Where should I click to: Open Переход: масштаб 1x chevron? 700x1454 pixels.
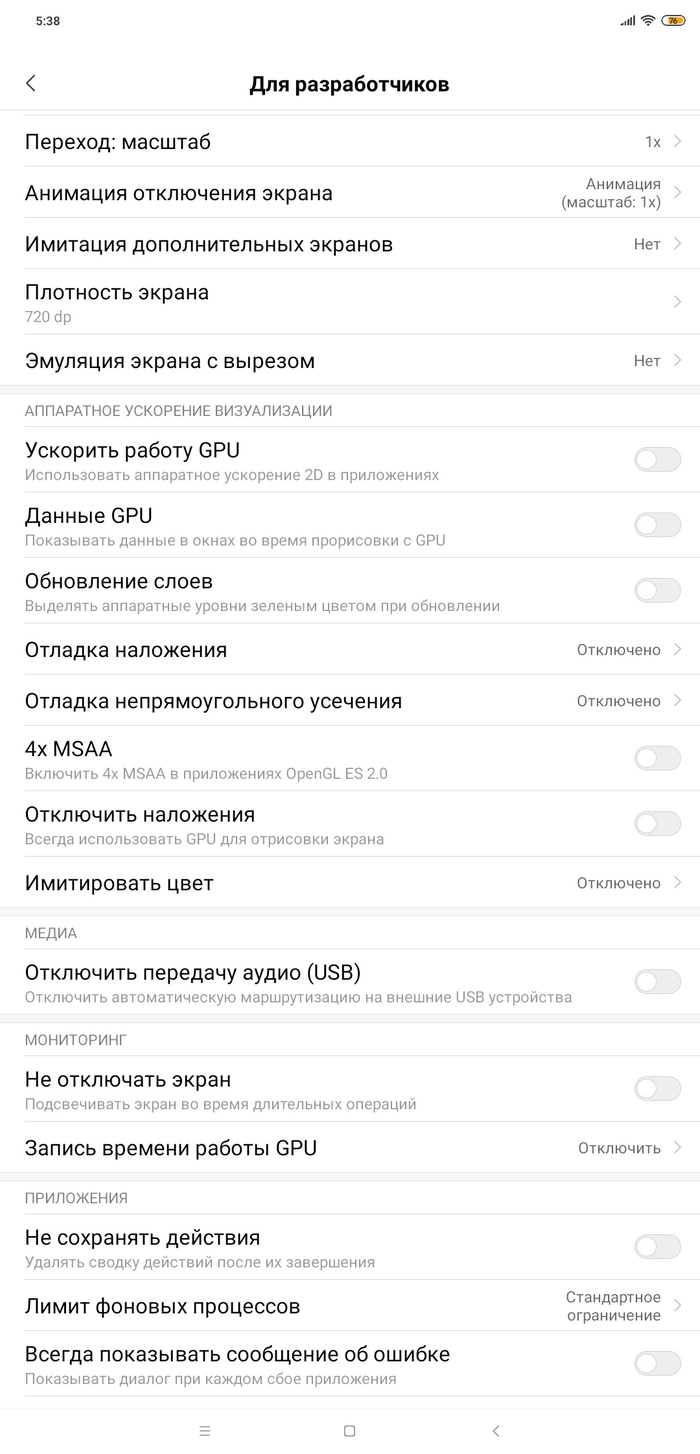pyautogui.click(x=677, y=142)
